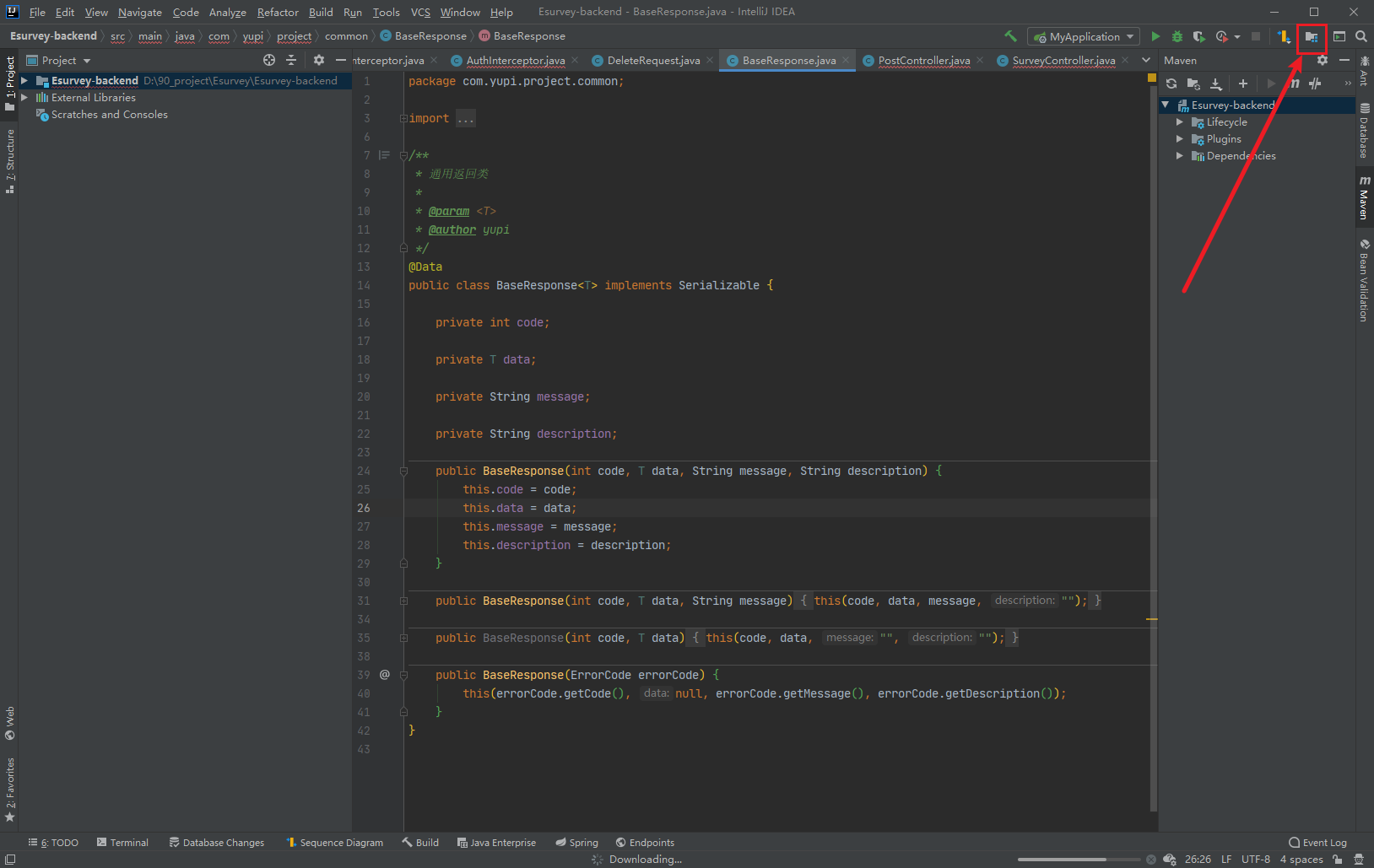This screenshot has width=1374, height=868.
Task: Run MyApplication with coverage
Action: [x=1198, y=36]
